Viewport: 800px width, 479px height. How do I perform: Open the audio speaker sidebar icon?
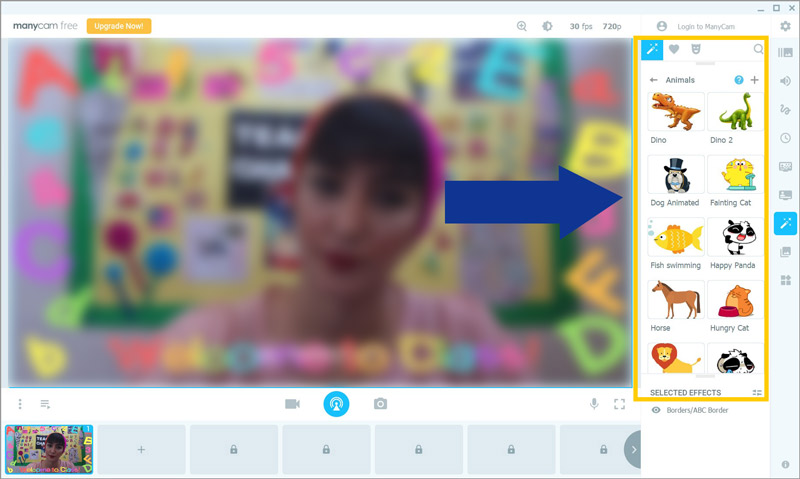(785, 81)
